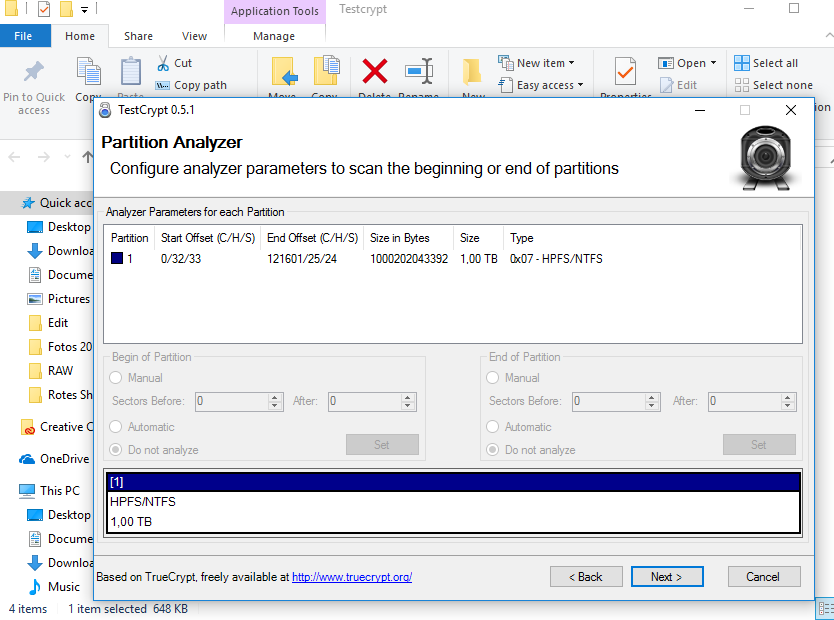834x620 pixels.
Task: Click the Copy documents icon in ribbon
Action: (89, 71)
